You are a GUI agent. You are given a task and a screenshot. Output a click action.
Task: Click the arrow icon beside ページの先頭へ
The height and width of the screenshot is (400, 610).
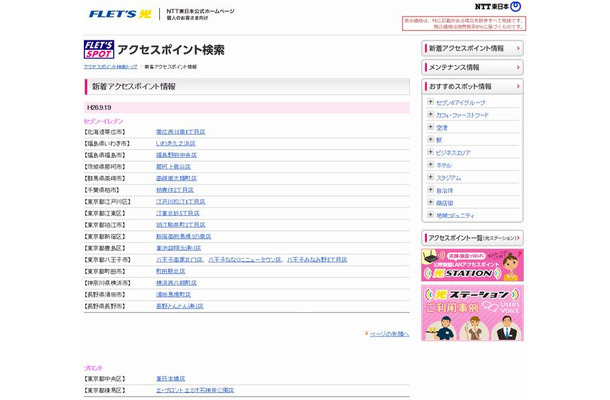[x=366, y=333]
